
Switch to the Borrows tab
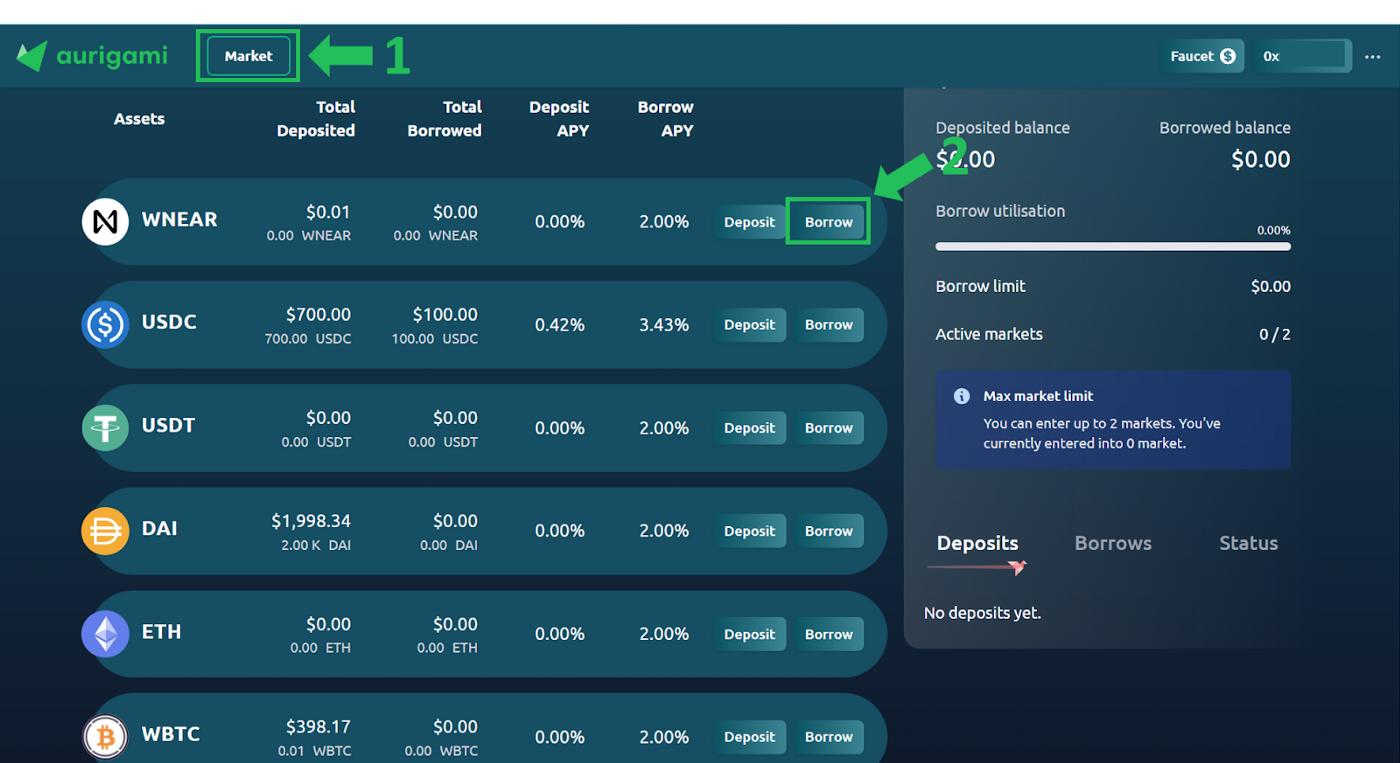click(1113, 543)
